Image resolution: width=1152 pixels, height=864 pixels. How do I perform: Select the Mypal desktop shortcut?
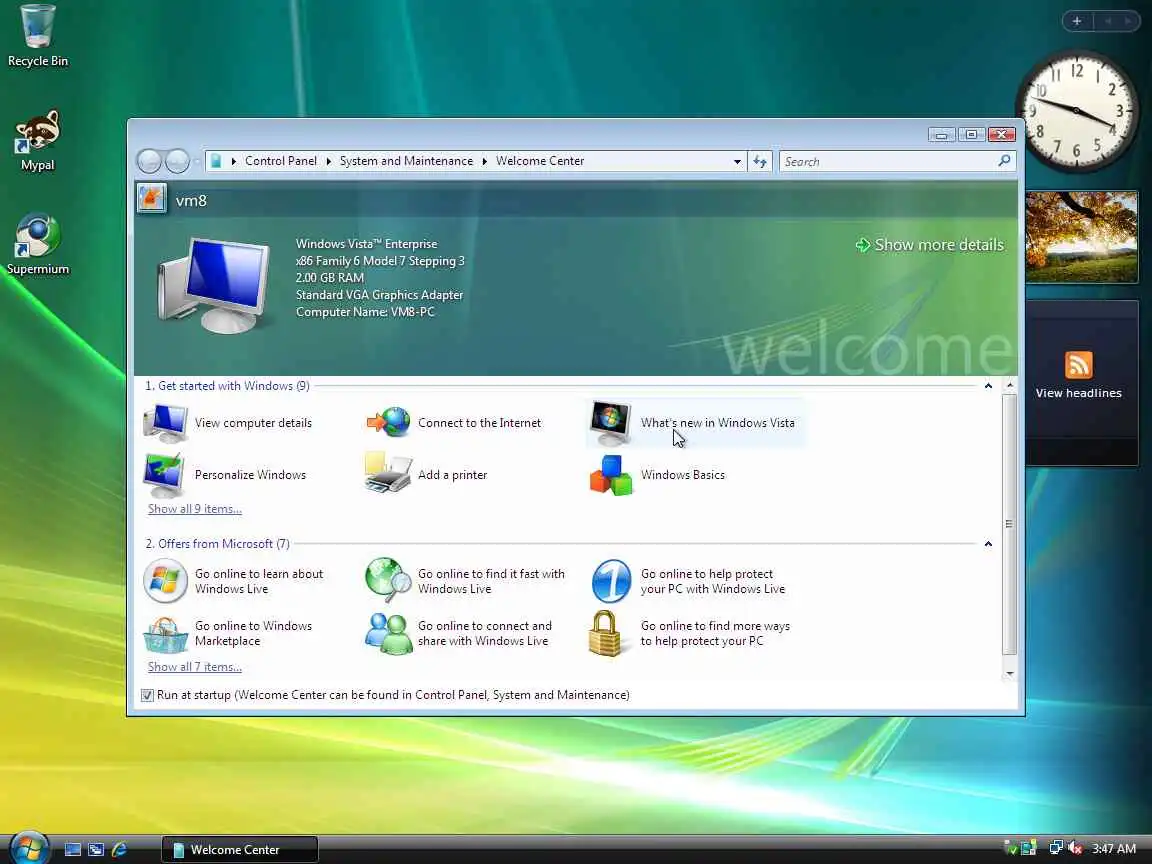point(37,140)
